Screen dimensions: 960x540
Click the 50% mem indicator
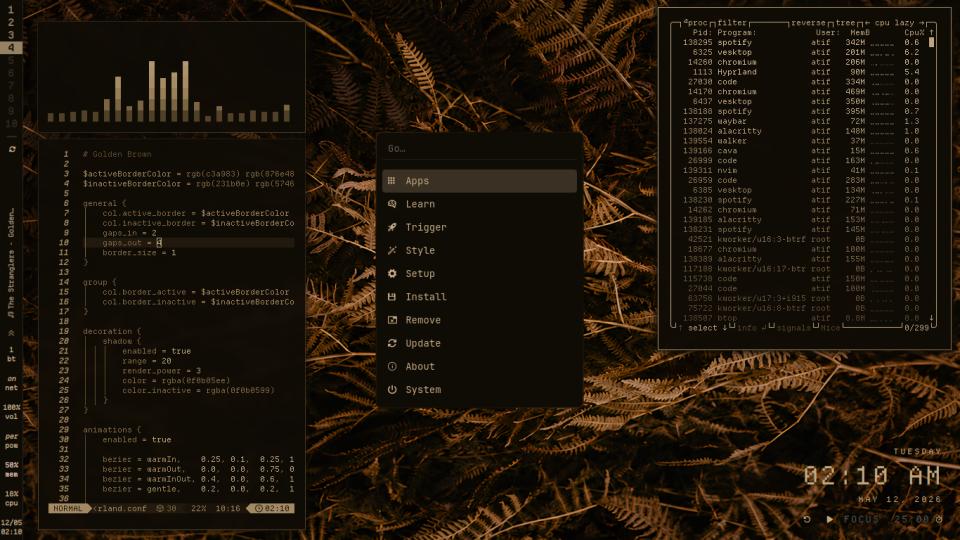[11, 470]
